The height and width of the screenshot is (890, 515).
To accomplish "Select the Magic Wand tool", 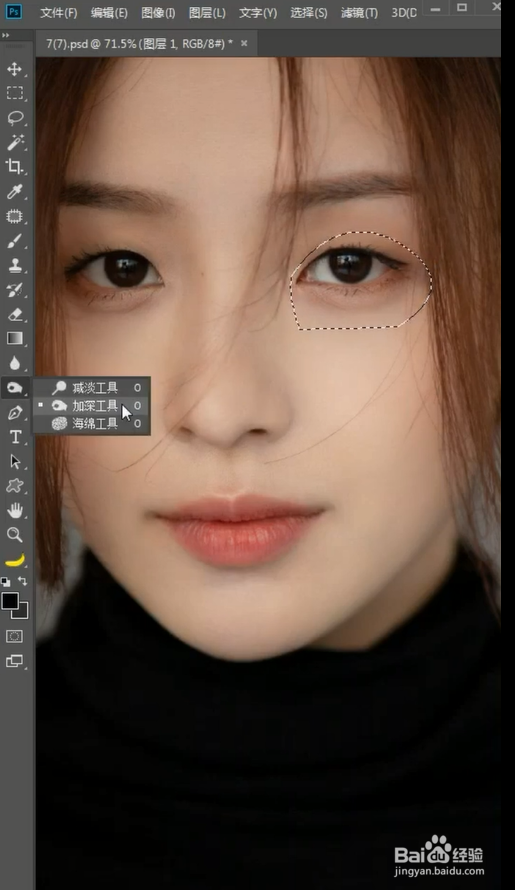I will click(x=14, y=142).
